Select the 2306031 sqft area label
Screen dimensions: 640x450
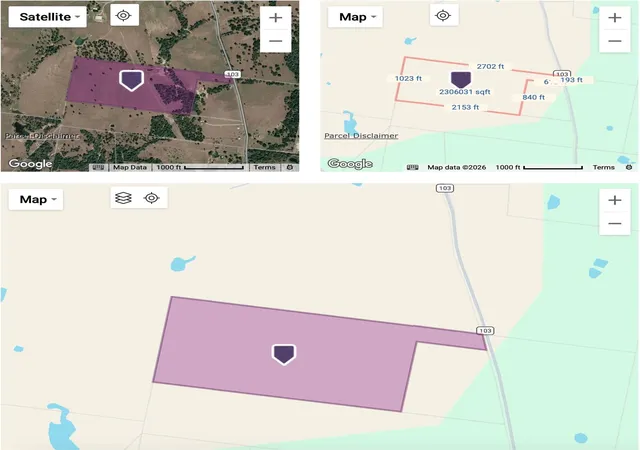click(x=464, y=92)
